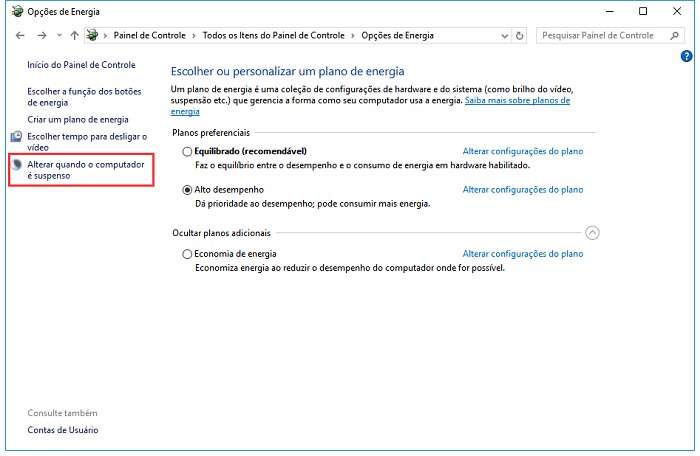Screen dimensions: 700x456
Task: Collapse the Ocultar planos adicionais section
Action: coord(592,233)
